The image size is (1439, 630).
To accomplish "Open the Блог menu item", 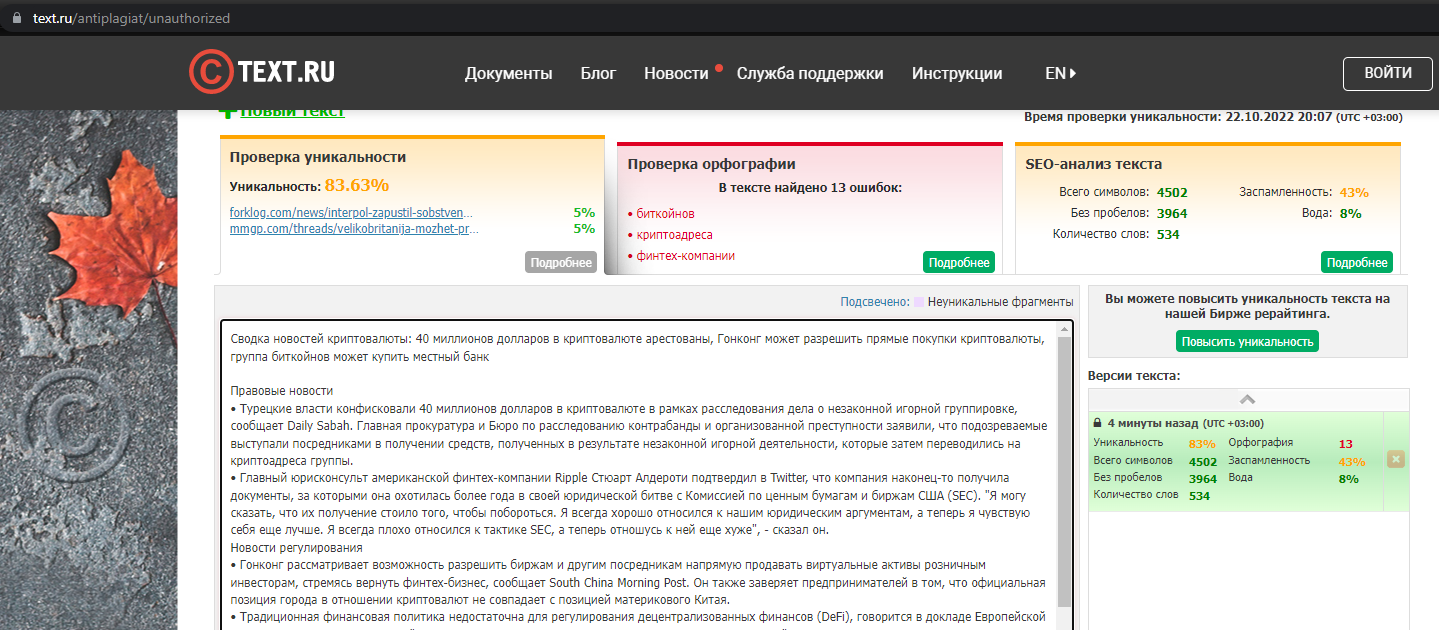I will pyautogui.click(x=598, y=73).
